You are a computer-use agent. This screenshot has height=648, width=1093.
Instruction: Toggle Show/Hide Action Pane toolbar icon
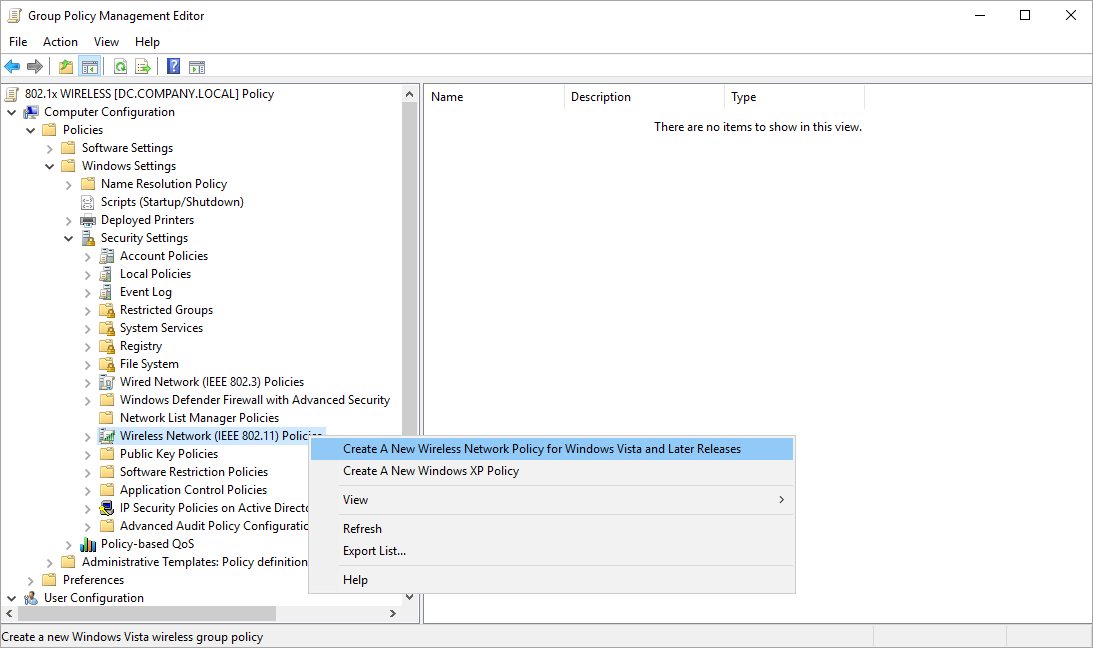pos(197,67)
